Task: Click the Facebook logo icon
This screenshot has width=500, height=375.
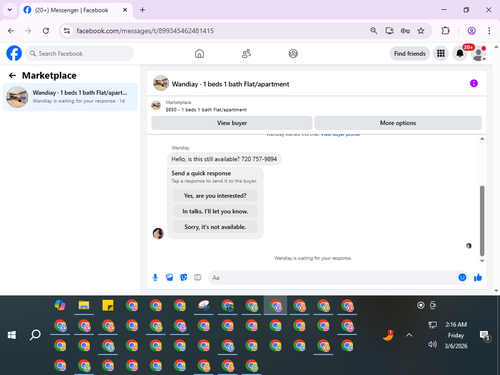Action: click(14, 53)
